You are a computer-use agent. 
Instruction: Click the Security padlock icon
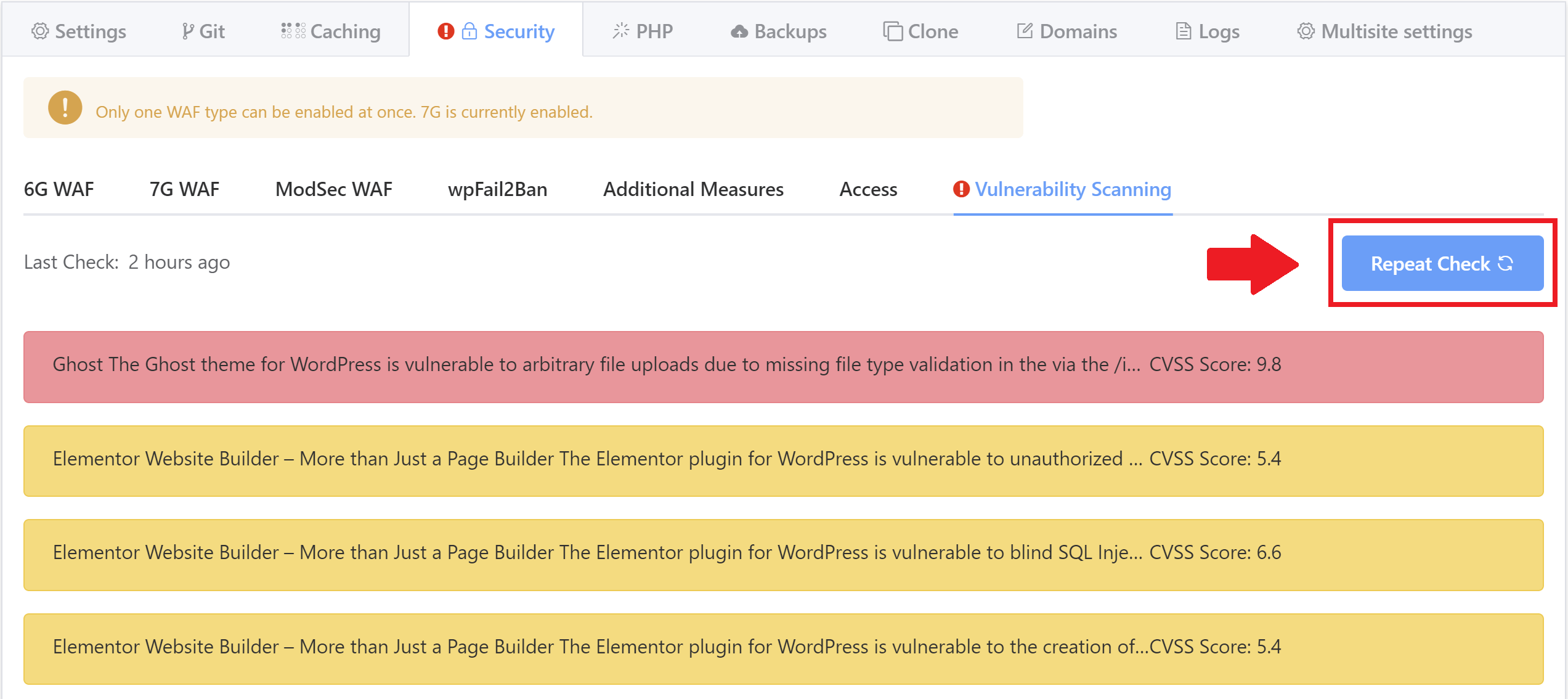(x=469, y=31)
